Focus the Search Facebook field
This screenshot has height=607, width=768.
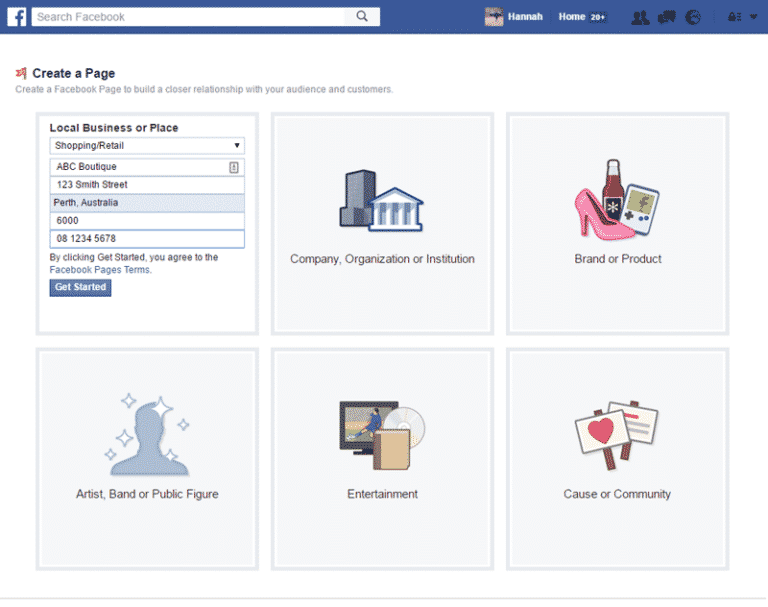(x=189, y=17)
